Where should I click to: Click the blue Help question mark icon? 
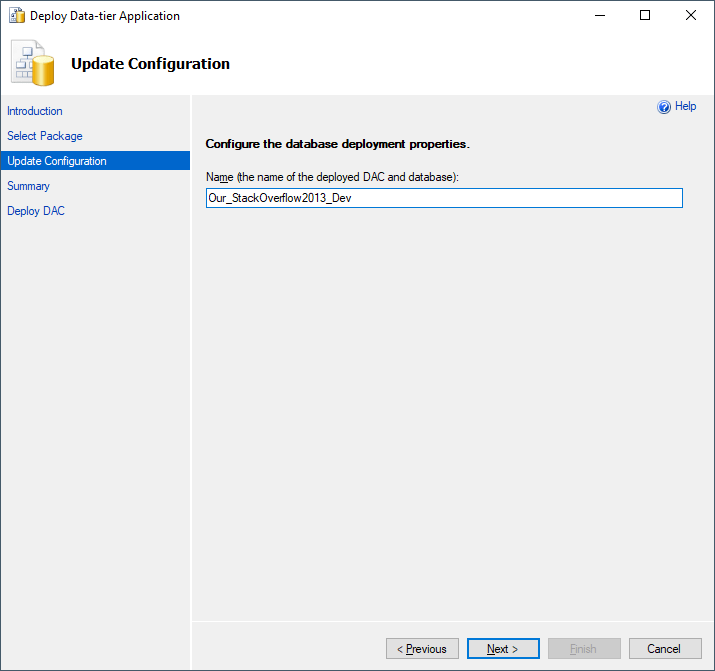[x=663, y=107]
